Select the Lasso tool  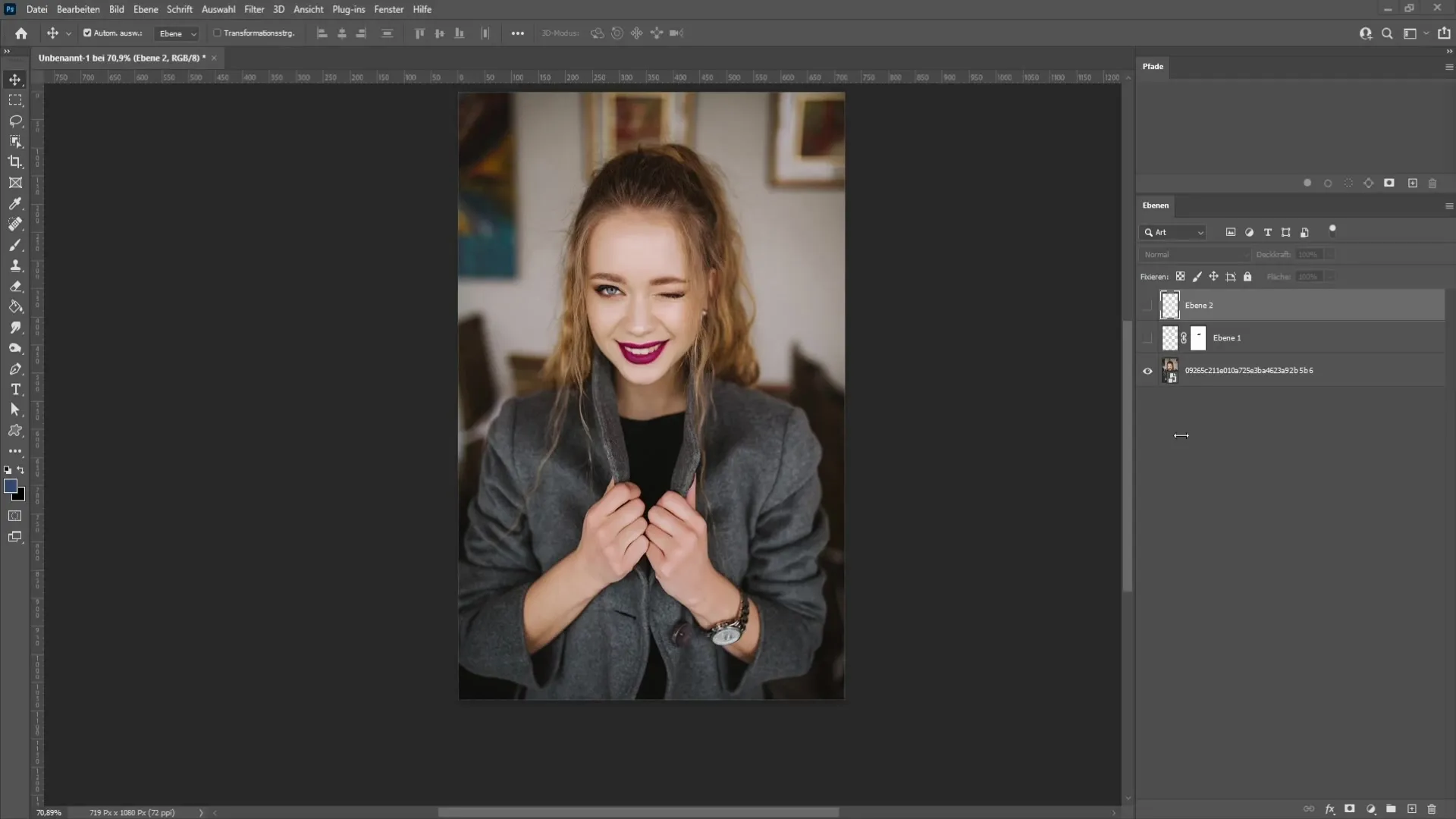click(15, 120)
